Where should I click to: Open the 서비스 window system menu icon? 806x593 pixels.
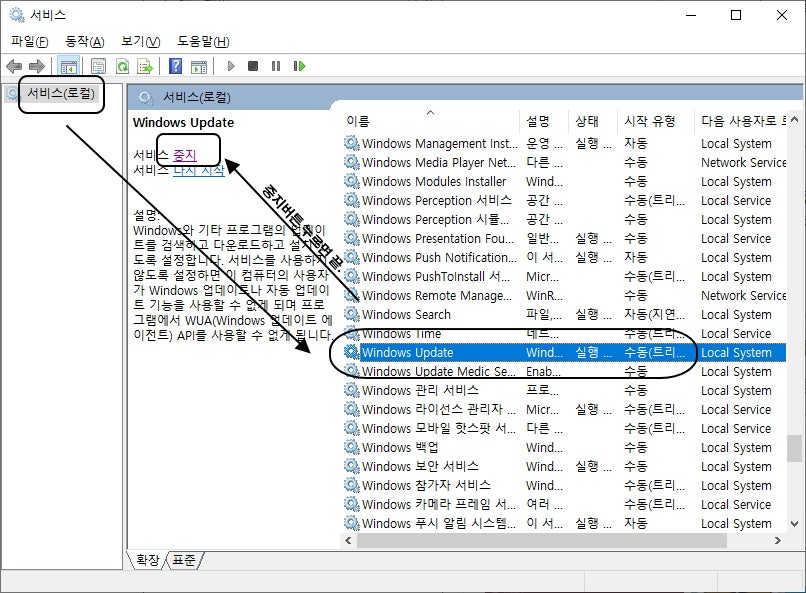pyautogui.click(x=16, y=15)
